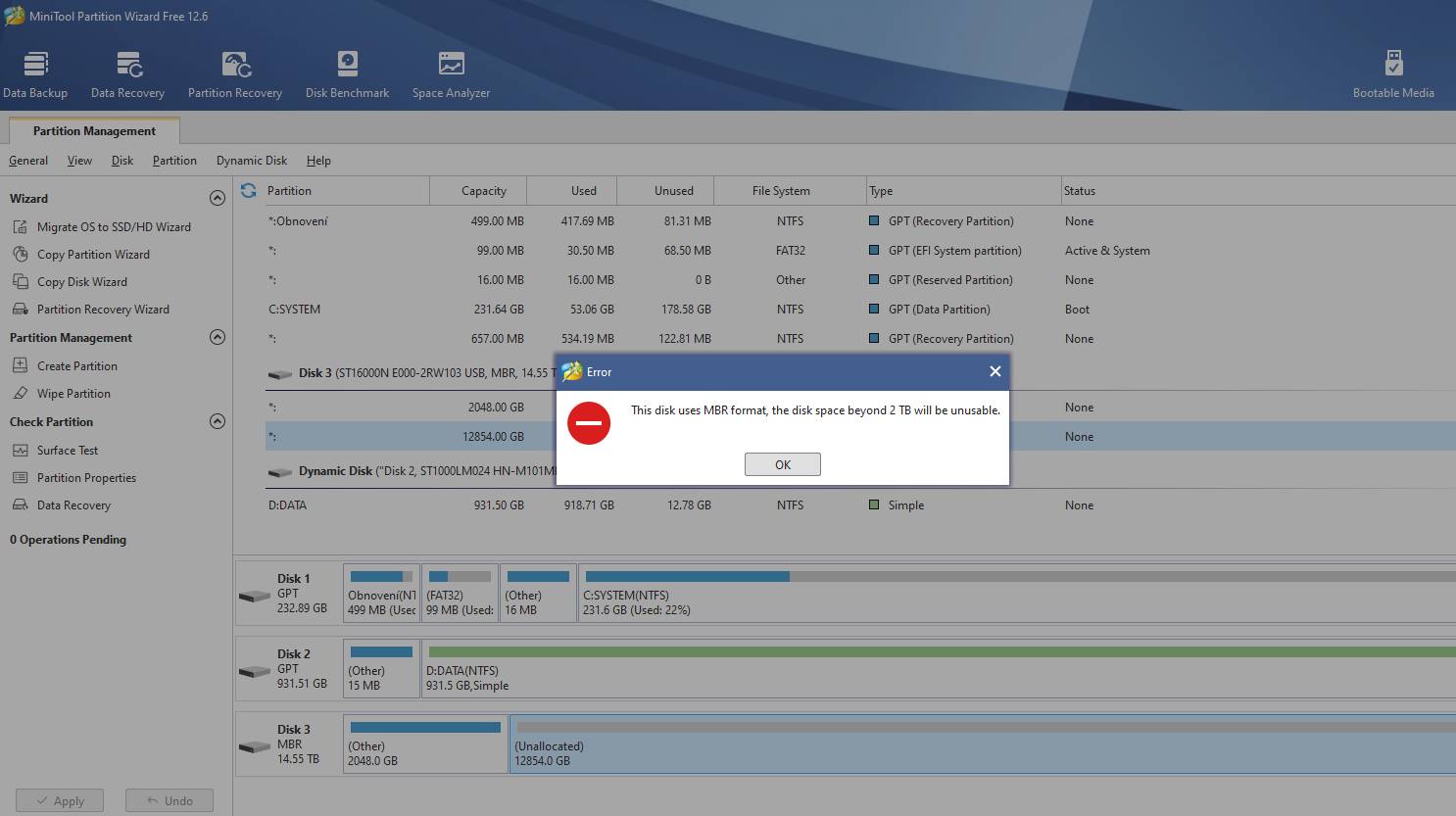
Task: Select C:SYSTEM partition row
Action: click(860, 310)
